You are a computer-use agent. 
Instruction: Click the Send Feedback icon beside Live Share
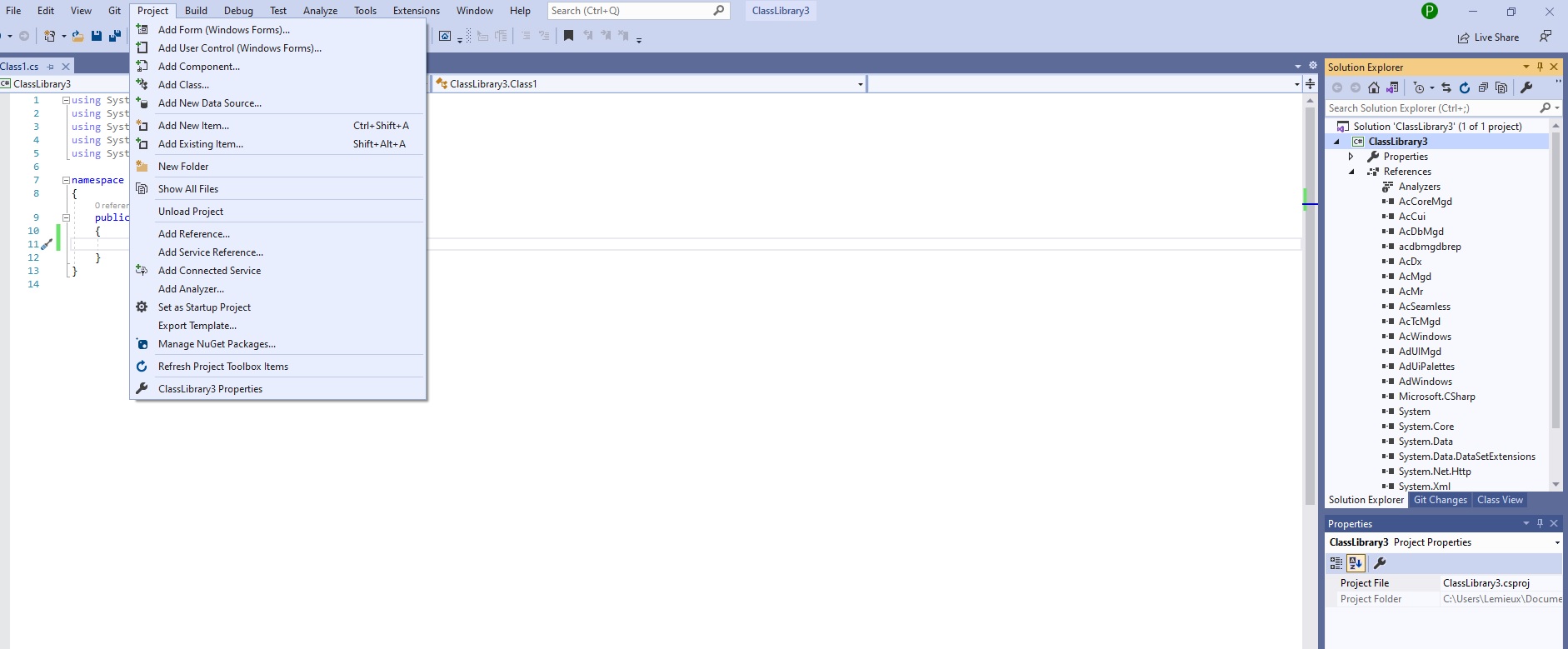pos(1546,37)
